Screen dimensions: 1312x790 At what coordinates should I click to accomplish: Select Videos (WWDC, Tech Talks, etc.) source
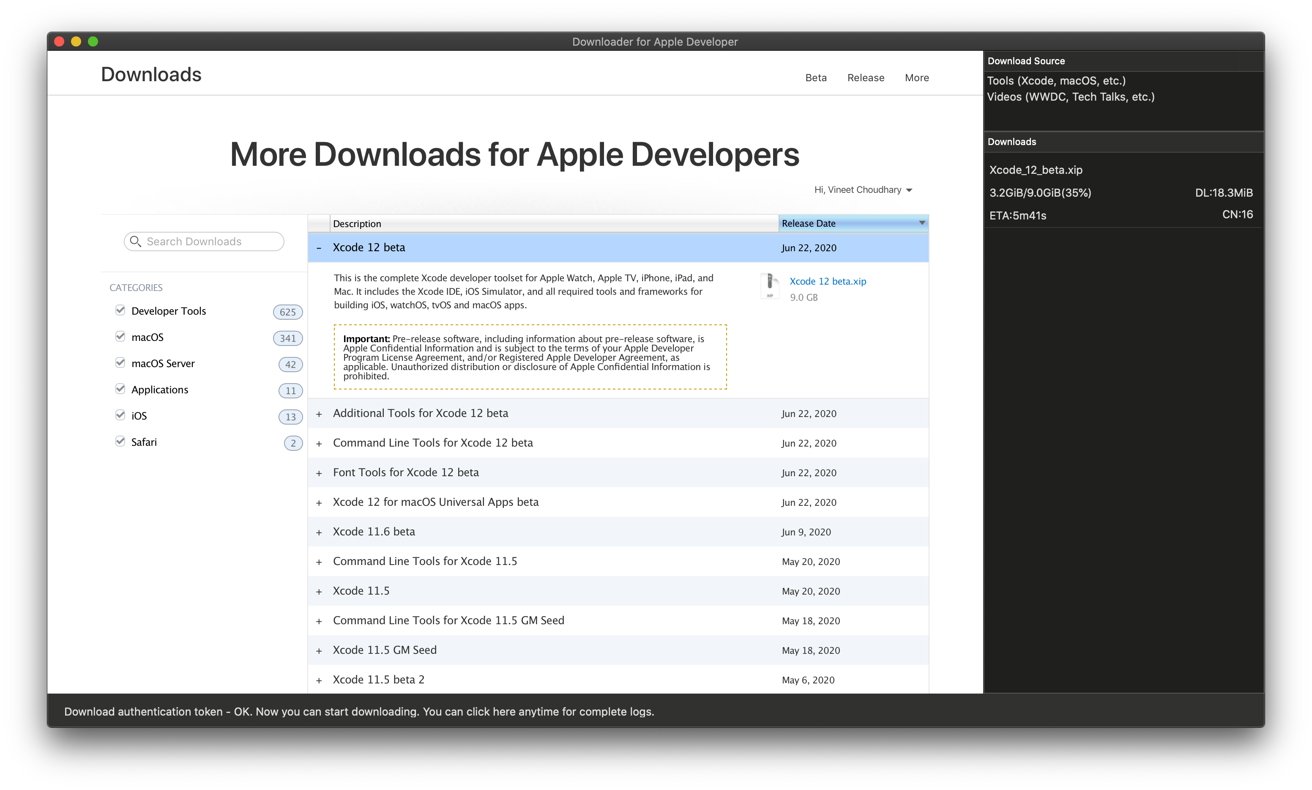(x=1070, y=97)
